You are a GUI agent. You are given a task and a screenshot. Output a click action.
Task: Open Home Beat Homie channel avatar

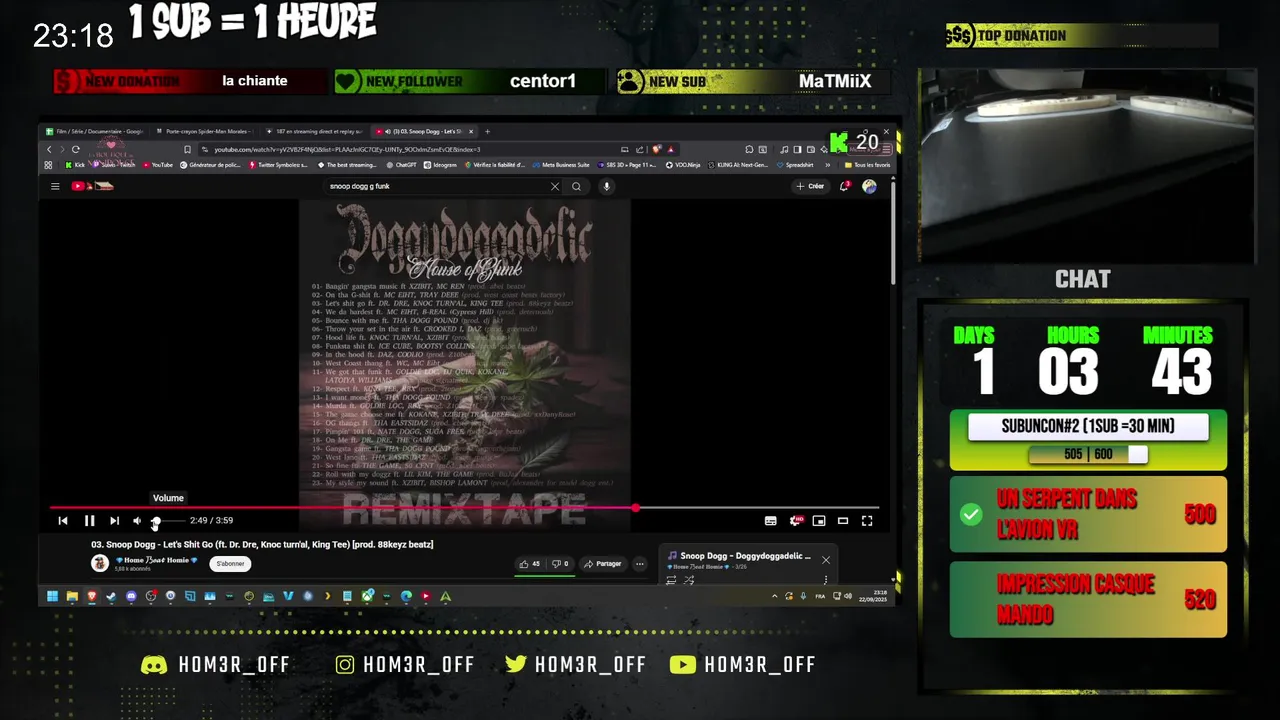pos(99,563)
